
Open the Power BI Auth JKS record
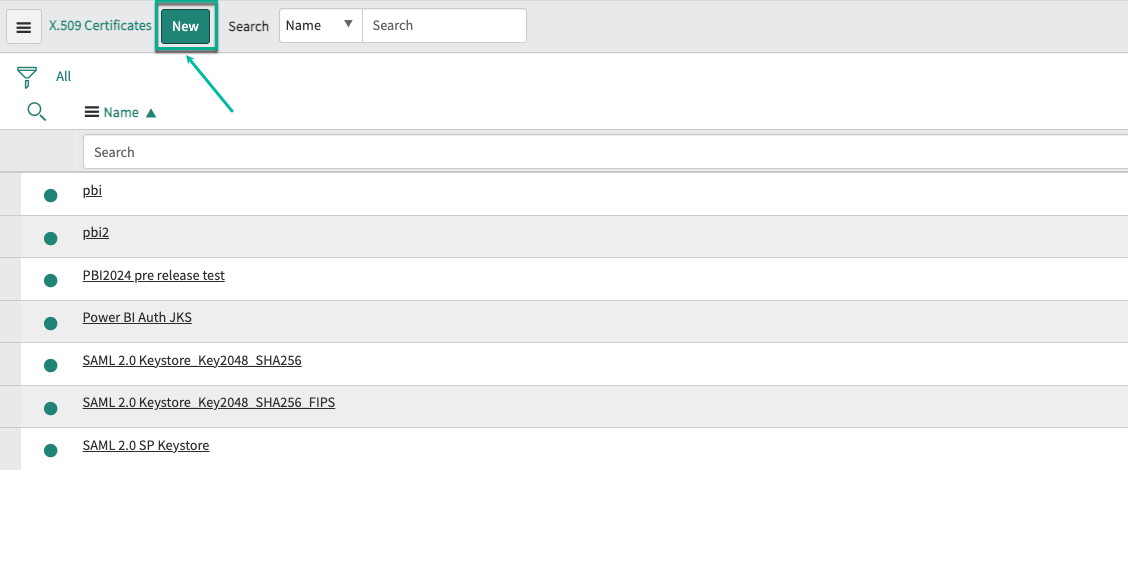pyautogui.click(x=137, y=318)
